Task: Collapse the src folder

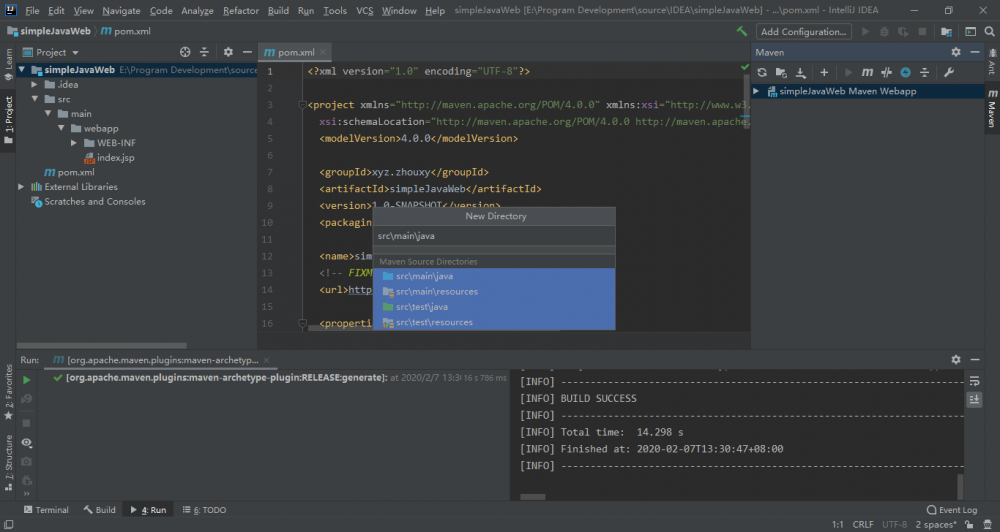Action: 35,99
